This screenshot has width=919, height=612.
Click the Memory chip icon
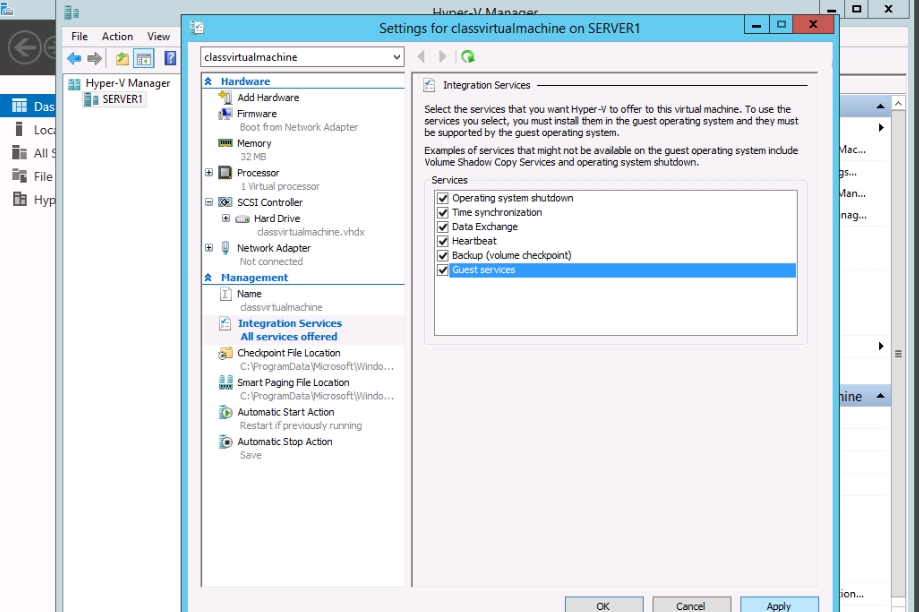(x=226, y=143)
